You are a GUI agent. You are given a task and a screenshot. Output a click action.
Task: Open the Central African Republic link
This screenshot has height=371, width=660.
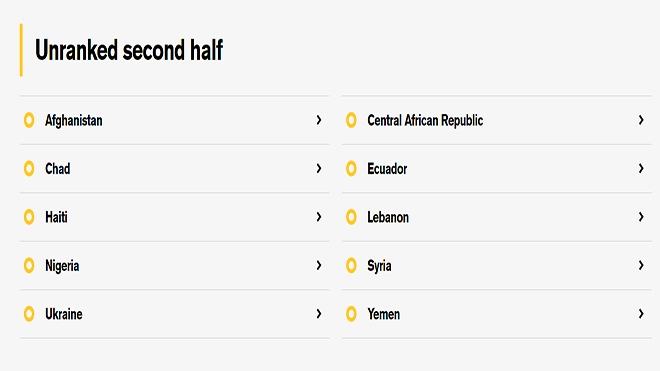pos(425,120)
